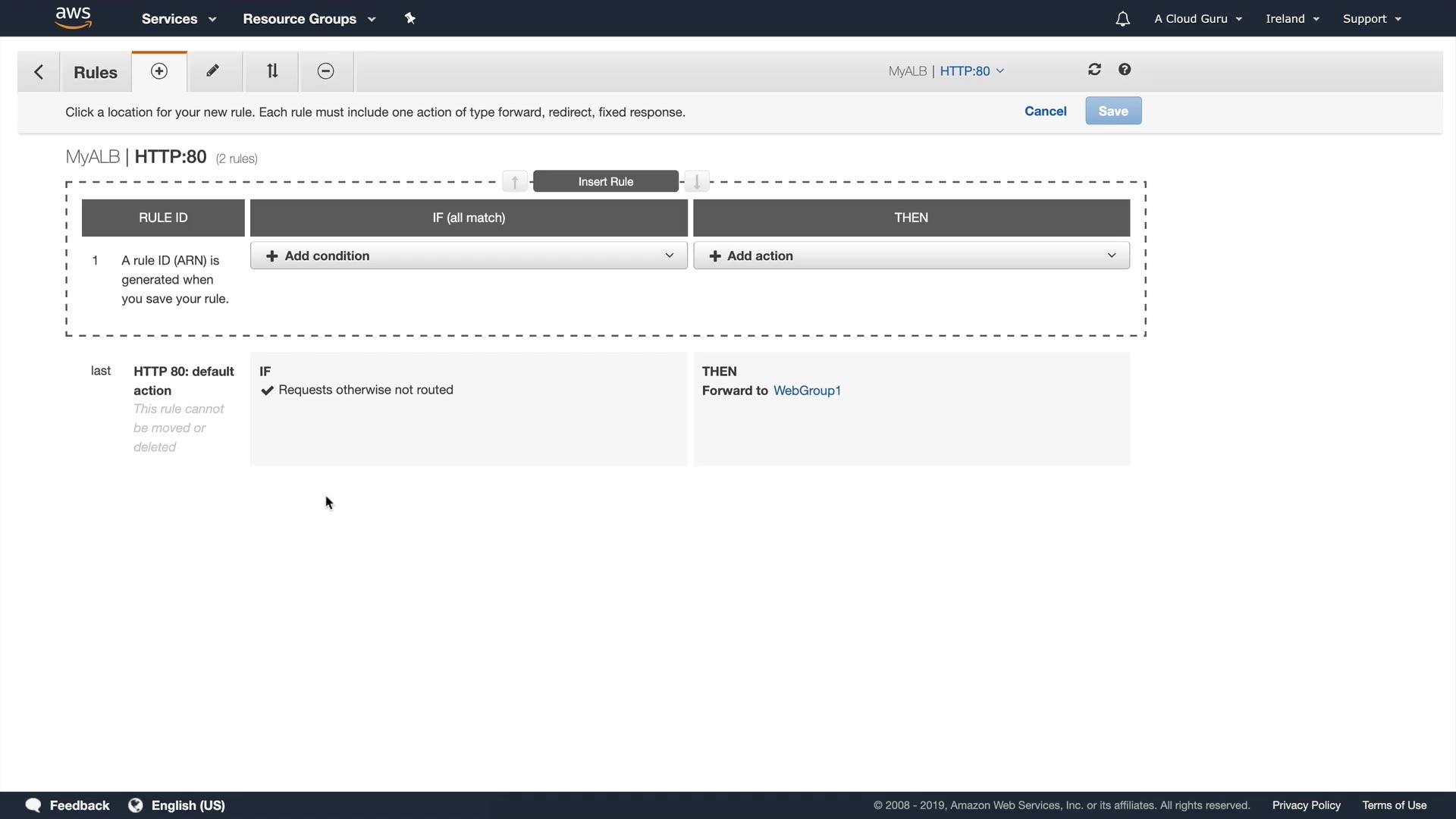Open the HTTP:80 listener dropdown
Screen dimensions: 1456x819
pyautogui.click(x=971, y=71)
